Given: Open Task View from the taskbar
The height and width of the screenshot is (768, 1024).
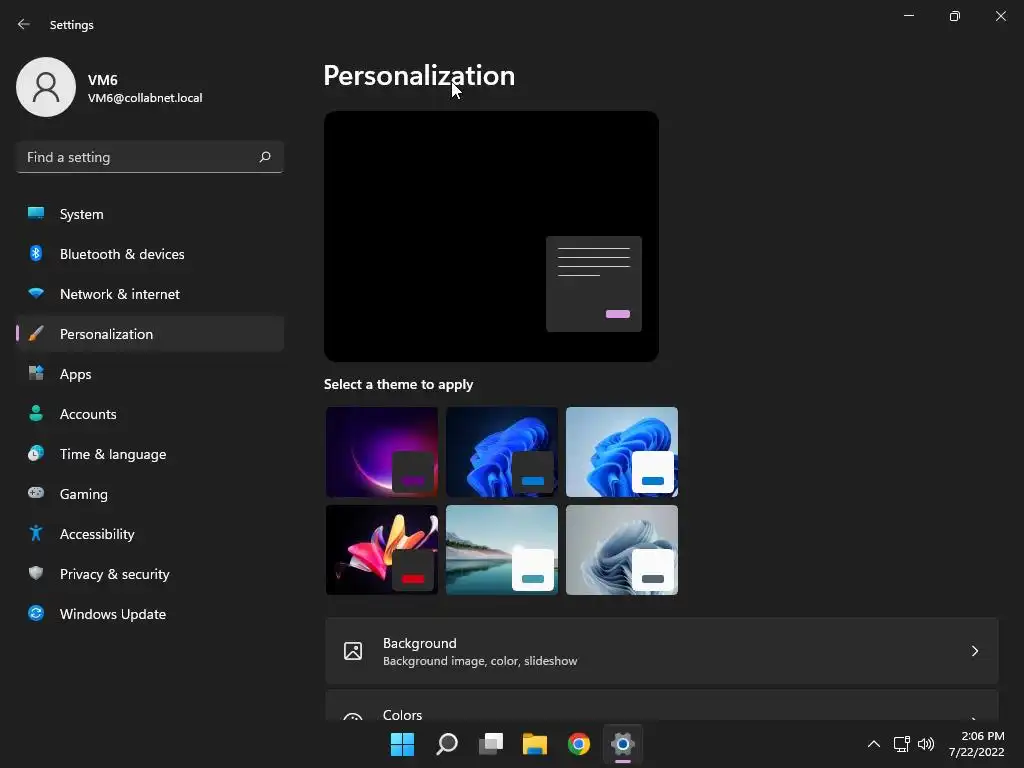Looking at the screenshot, I should coord(491,744).
